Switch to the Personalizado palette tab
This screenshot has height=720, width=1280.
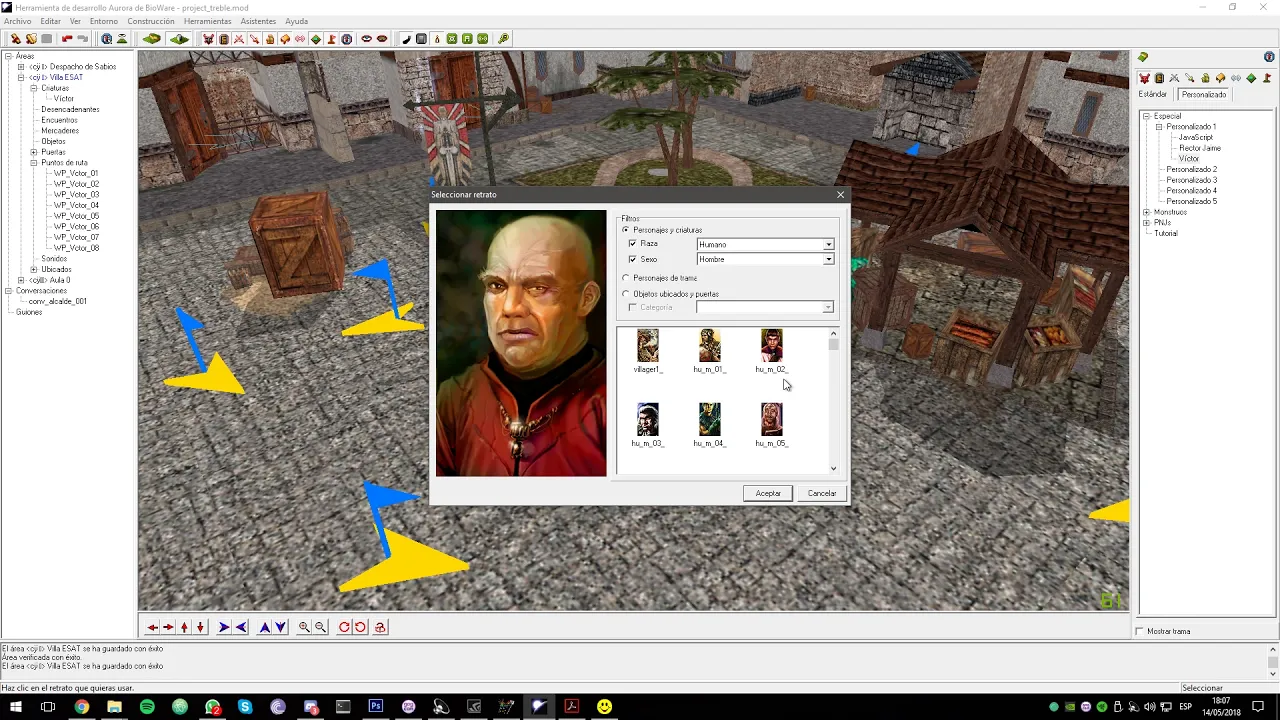coord(1203,94)
